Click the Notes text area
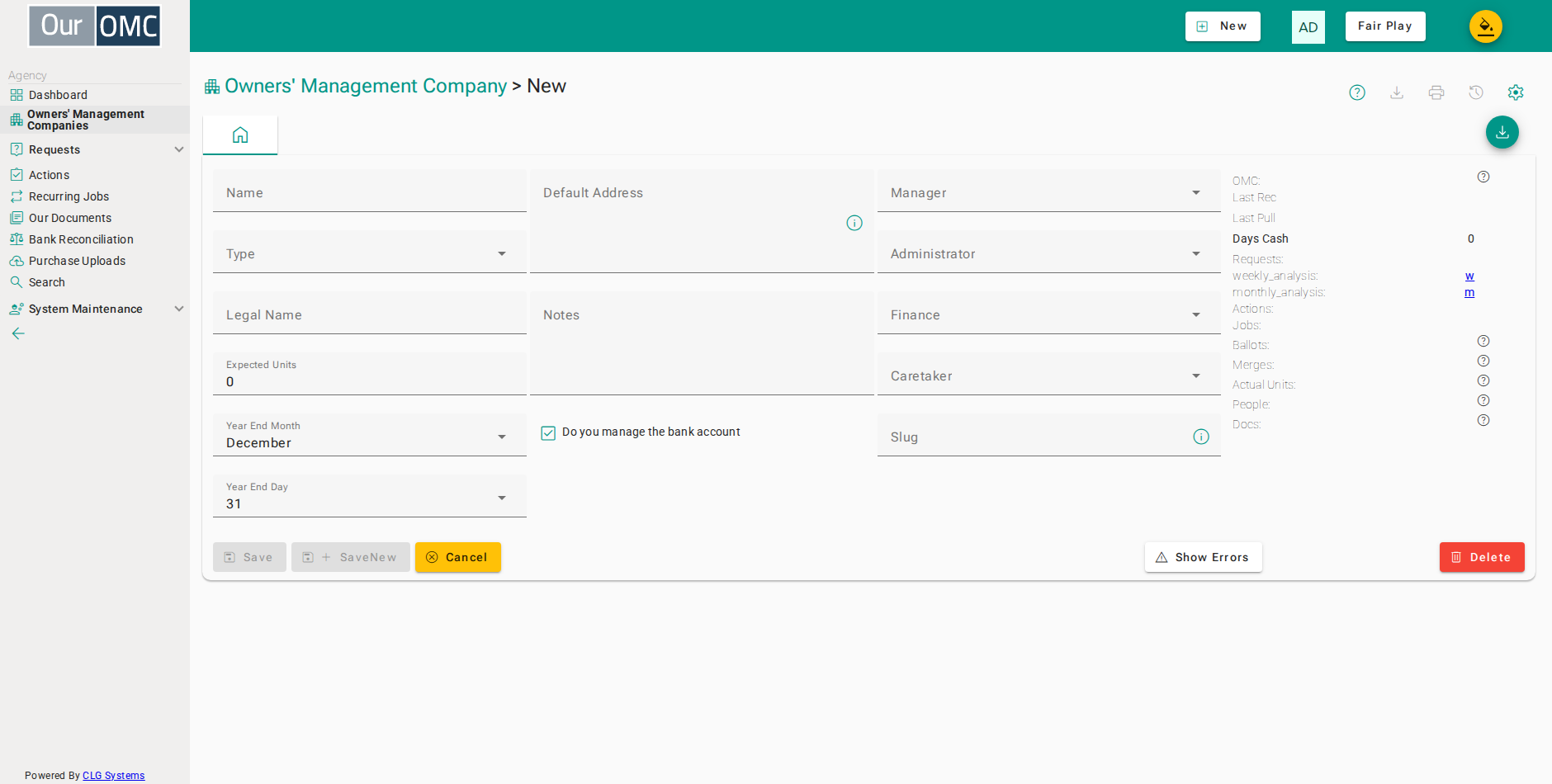This screenshot has width=1552, height=784. point(702,343)
